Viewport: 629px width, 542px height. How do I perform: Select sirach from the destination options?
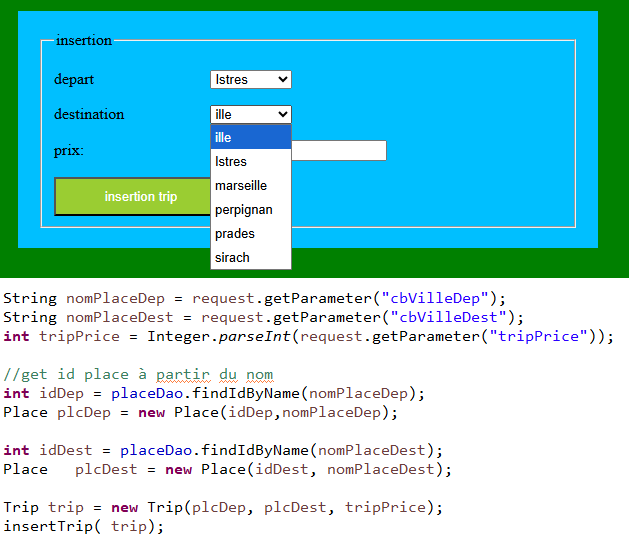pyautogui.click(x=250, y=257)
